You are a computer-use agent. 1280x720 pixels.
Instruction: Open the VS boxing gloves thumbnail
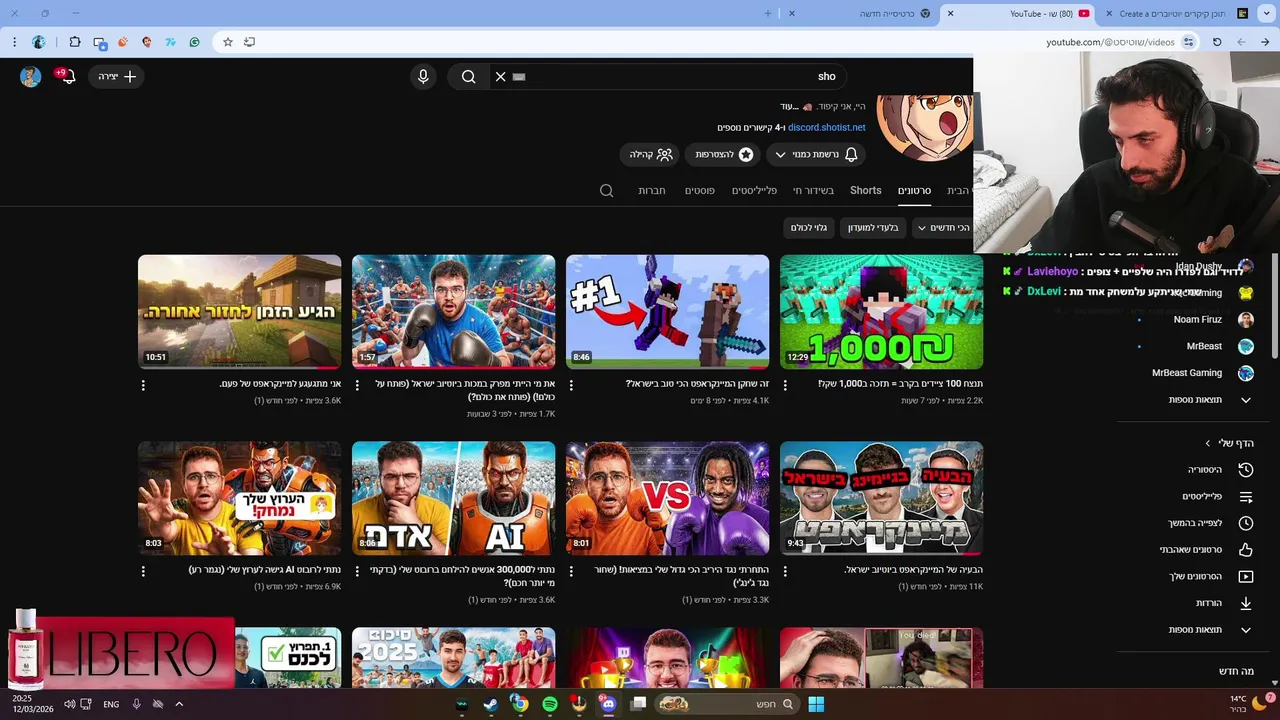click(667, 498)
